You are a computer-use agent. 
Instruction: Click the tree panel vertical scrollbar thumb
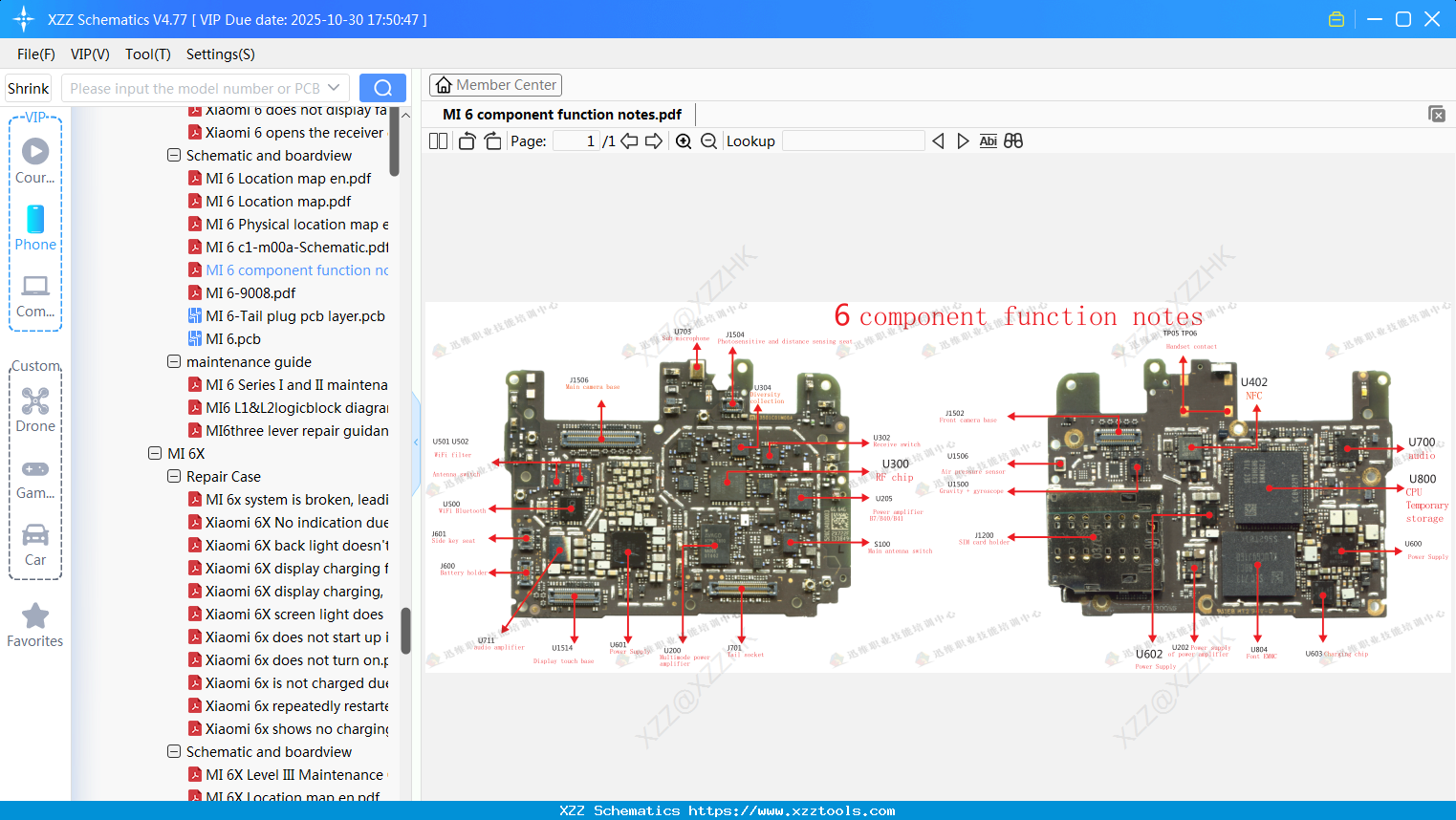[x=394, y=143]
